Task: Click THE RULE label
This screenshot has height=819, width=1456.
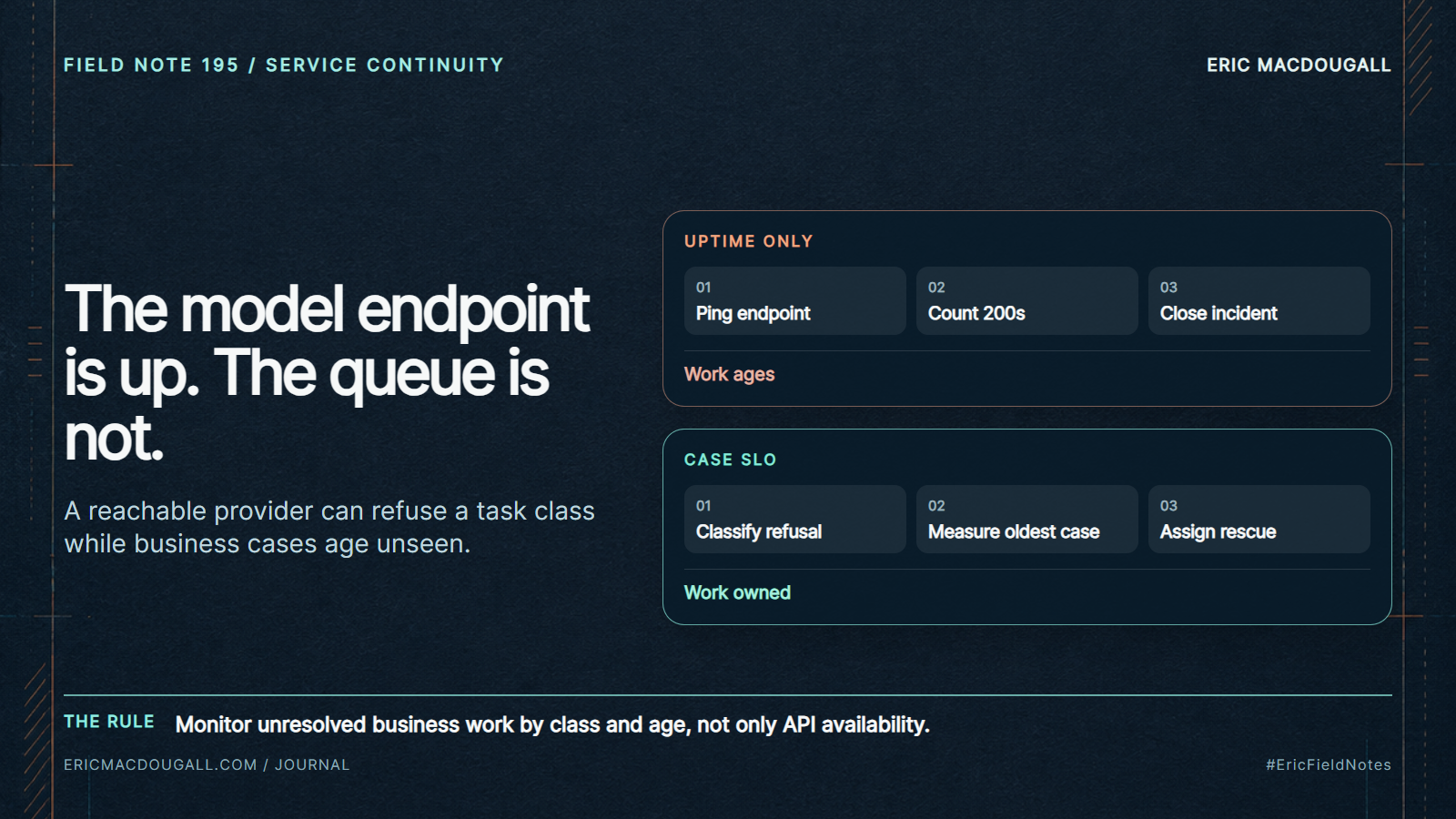Action: tap(109, 722)
